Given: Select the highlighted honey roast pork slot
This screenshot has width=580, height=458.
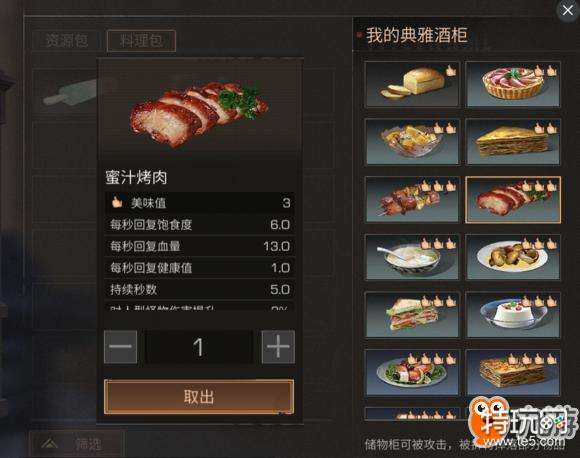Looking at the screenshot, I should click(513, 200).
